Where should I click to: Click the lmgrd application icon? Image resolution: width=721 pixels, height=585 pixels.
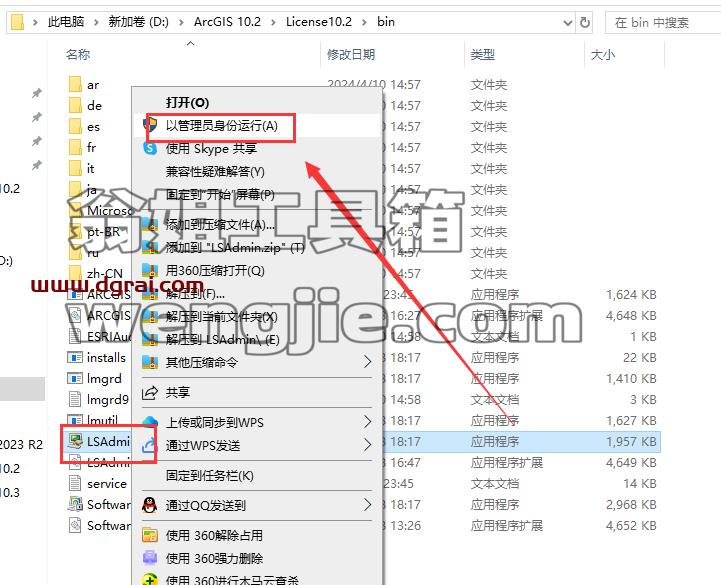(x=75, y=379)
